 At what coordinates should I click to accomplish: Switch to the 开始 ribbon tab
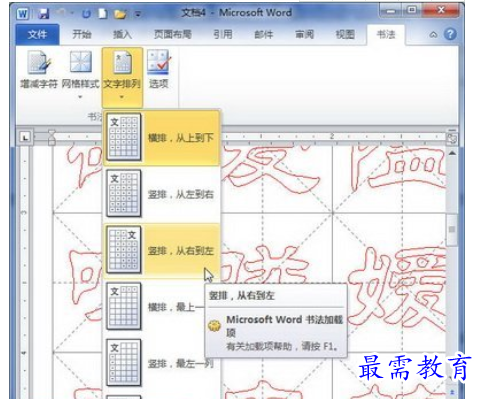(82, 34)
